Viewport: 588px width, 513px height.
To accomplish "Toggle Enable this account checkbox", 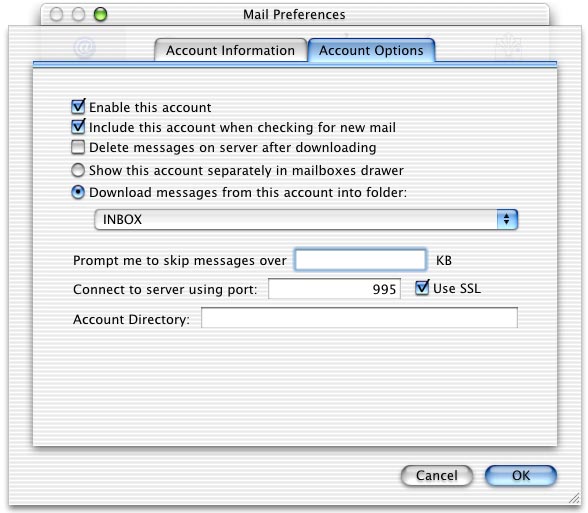I will 78,107.
